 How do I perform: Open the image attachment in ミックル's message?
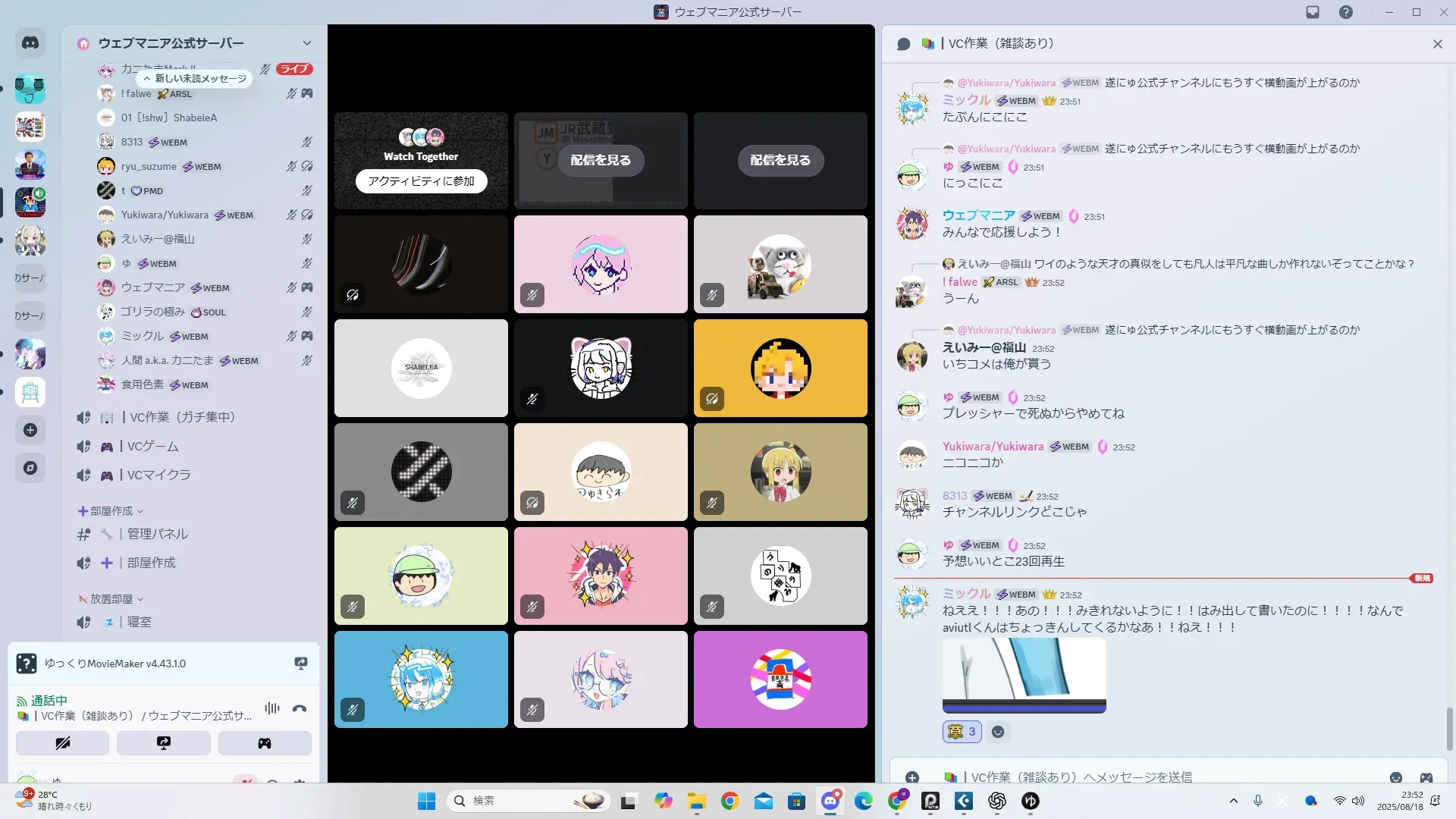pyautogui.click(x=1024, y=675)
